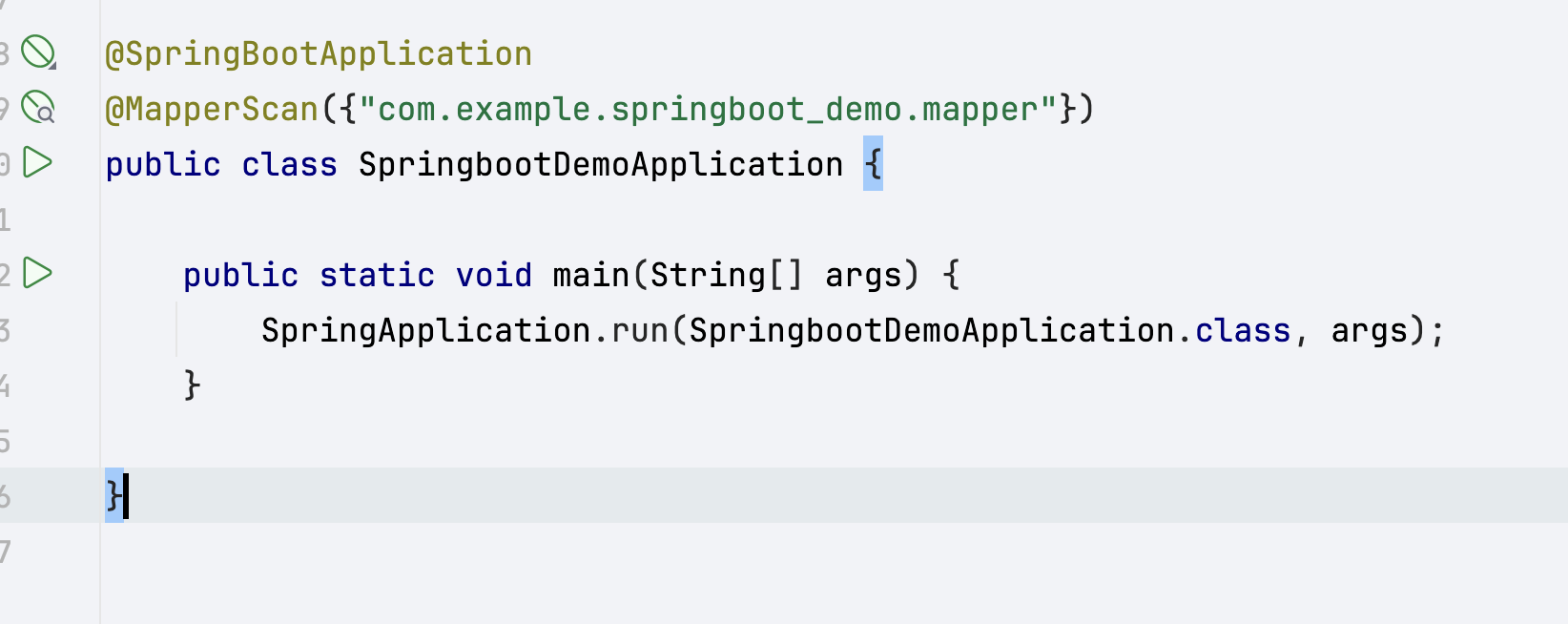Click SpringApplication in the run call

click(426, 331)
